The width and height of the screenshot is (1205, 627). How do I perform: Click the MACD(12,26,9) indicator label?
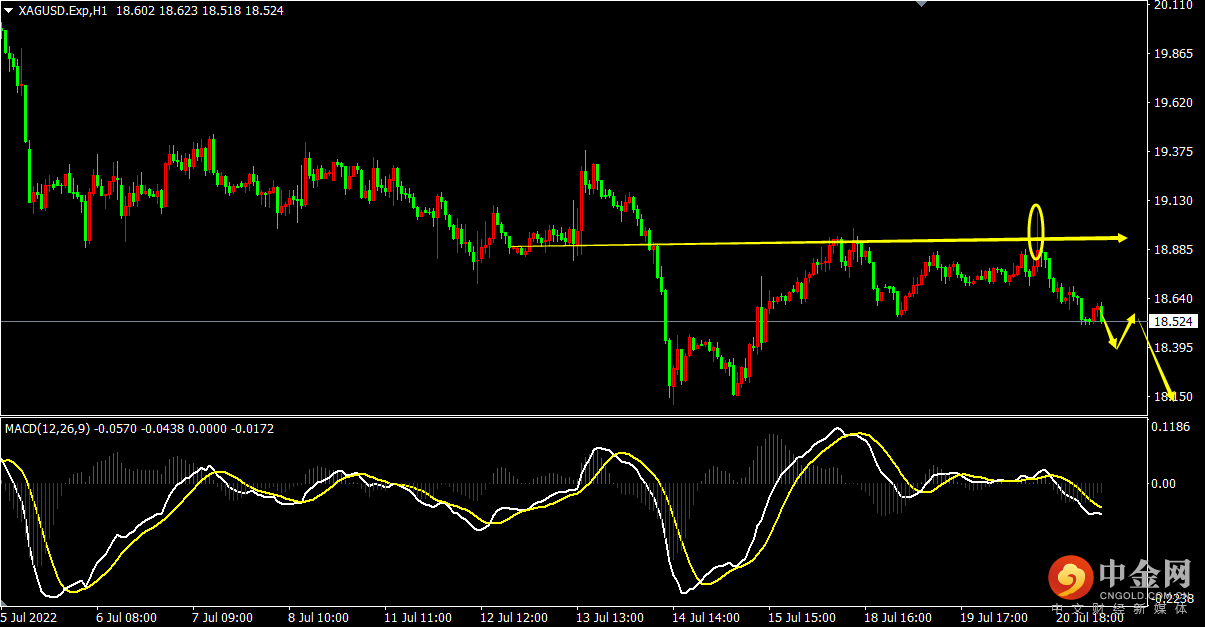(x=48, y=428)
